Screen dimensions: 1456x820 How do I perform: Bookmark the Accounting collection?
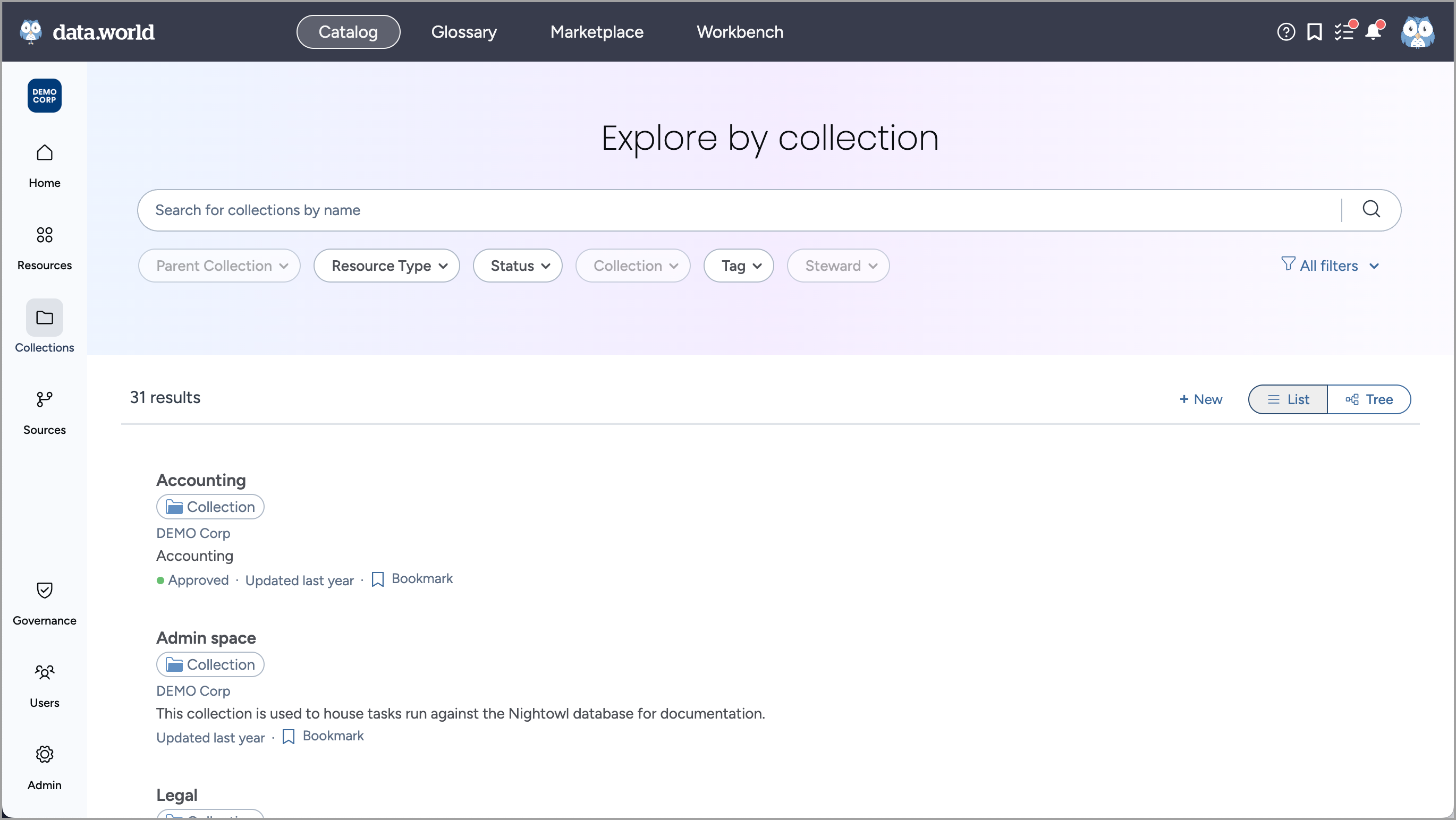(412, 579)
